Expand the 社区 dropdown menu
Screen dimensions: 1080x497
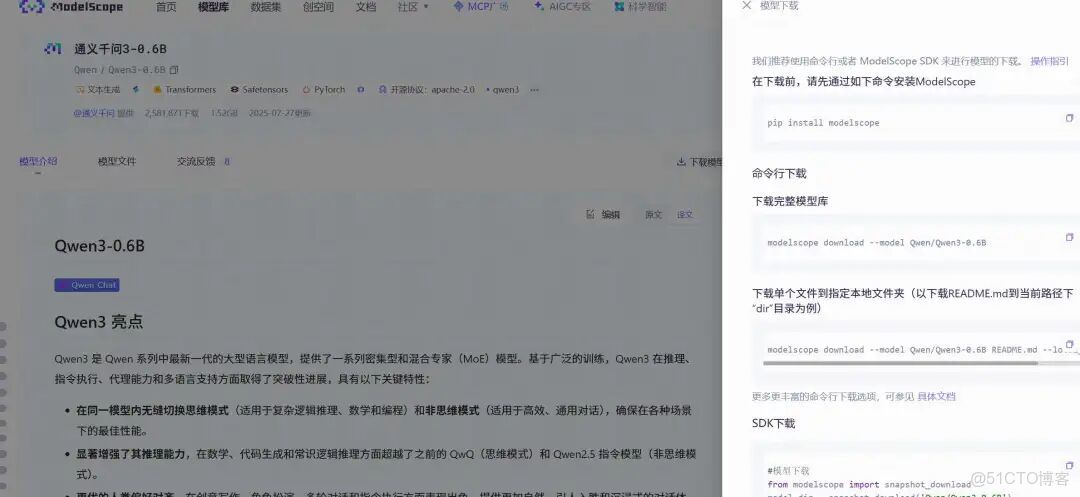[x=413, y=8]
